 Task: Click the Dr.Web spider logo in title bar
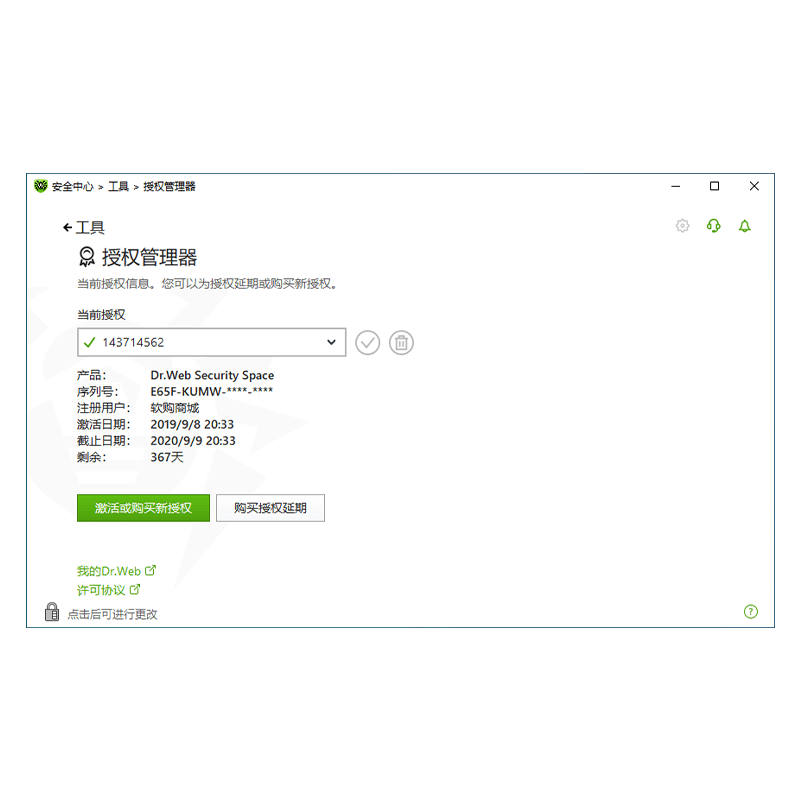click(41, 186)
